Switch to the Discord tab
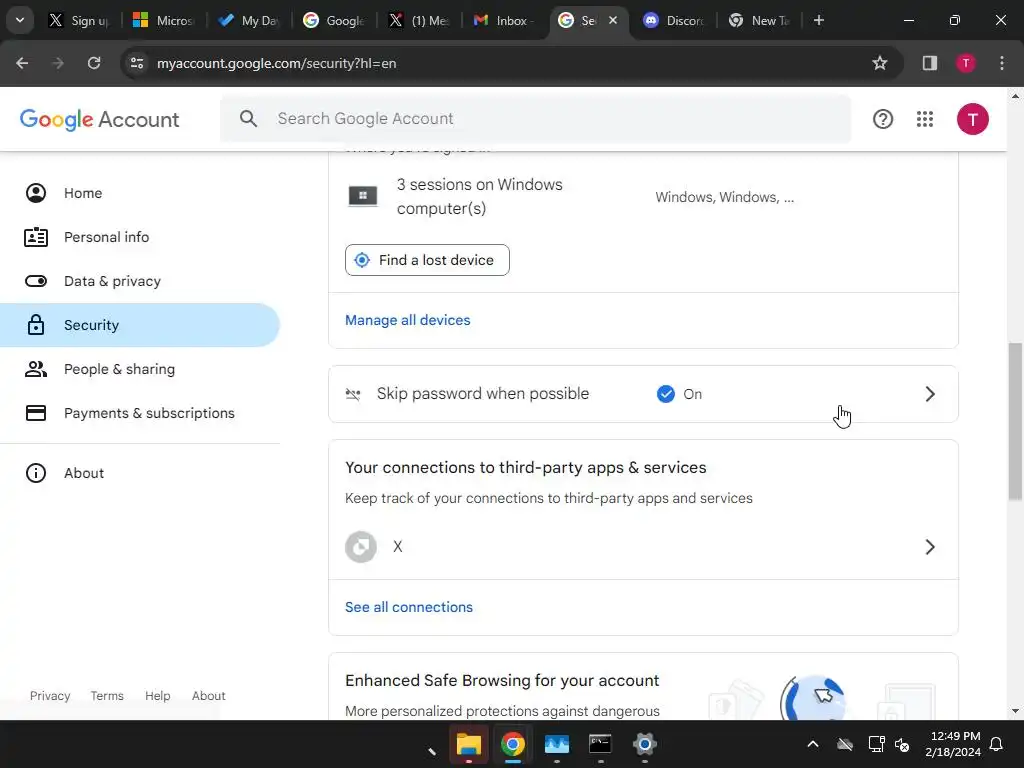1024x768 pixels. coord(673,20)
